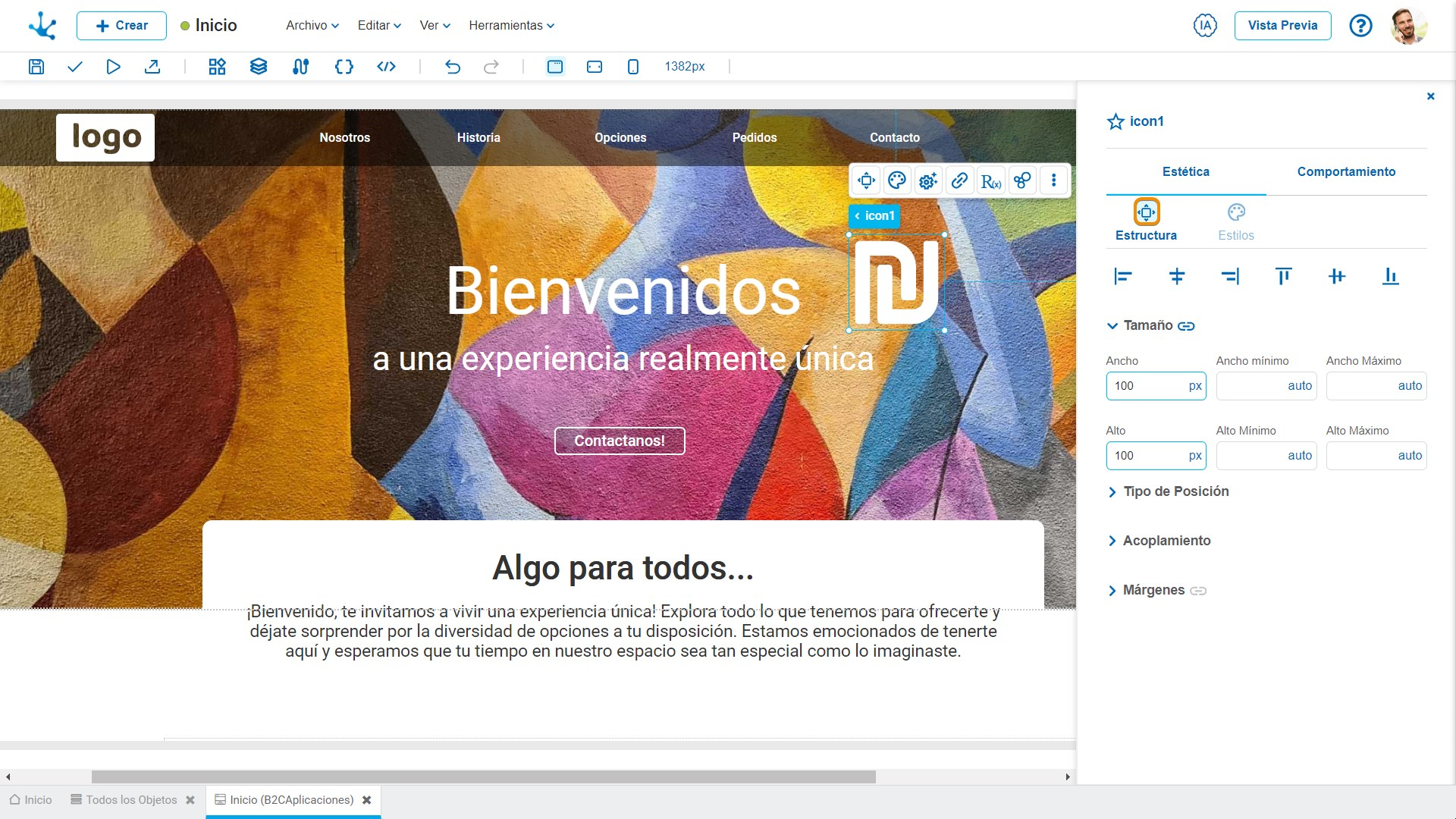Switch to the Estética tab
The width and height of the screenshot is (1456, 819).
tap(1186, 172)
